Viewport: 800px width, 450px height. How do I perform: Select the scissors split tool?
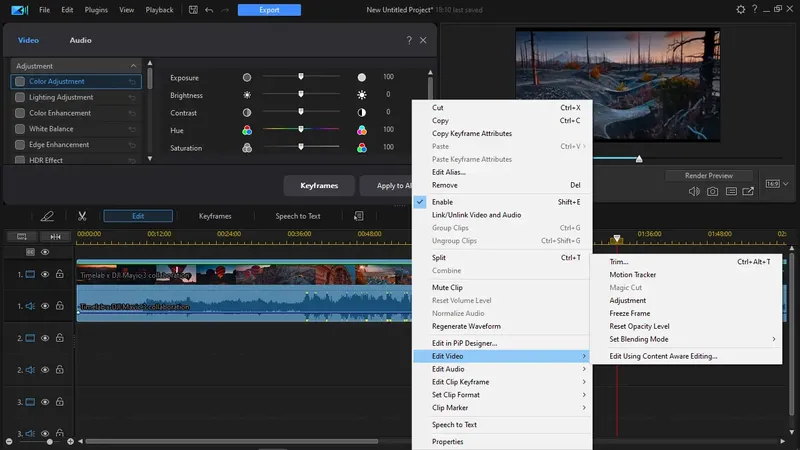point(82,216)
